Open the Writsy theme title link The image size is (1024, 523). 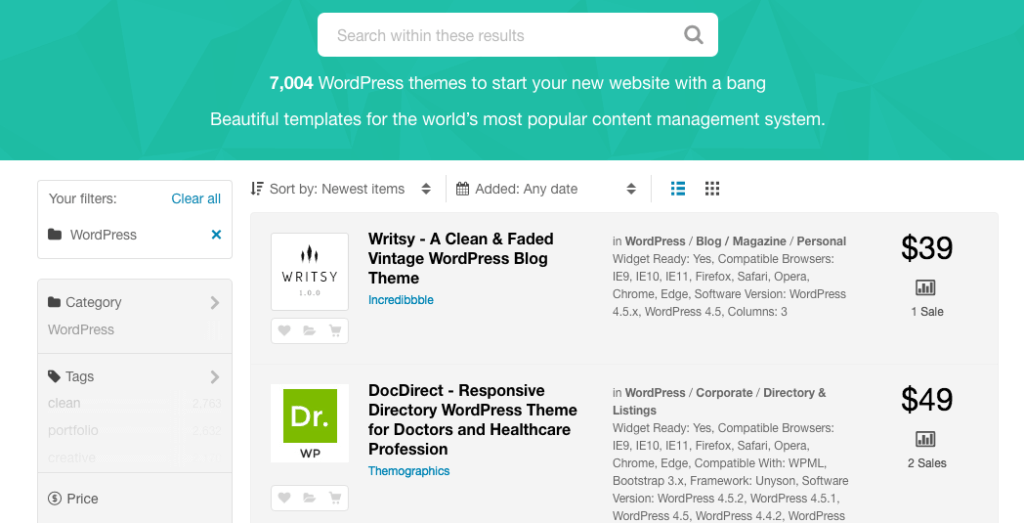(x=460, y=259)
